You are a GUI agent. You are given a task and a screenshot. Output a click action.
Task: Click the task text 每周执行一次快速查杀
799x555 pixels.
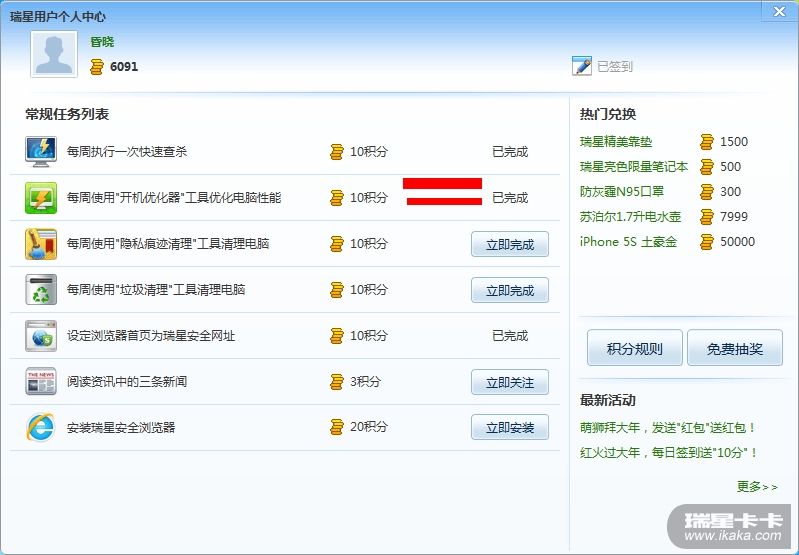[x=127, y=151]
